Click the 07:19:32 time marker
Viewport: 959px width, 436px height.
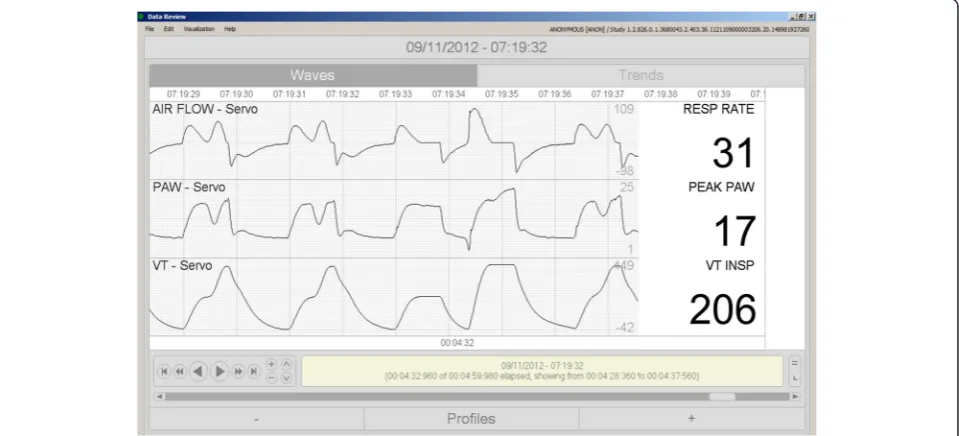[x=342, y=94]
